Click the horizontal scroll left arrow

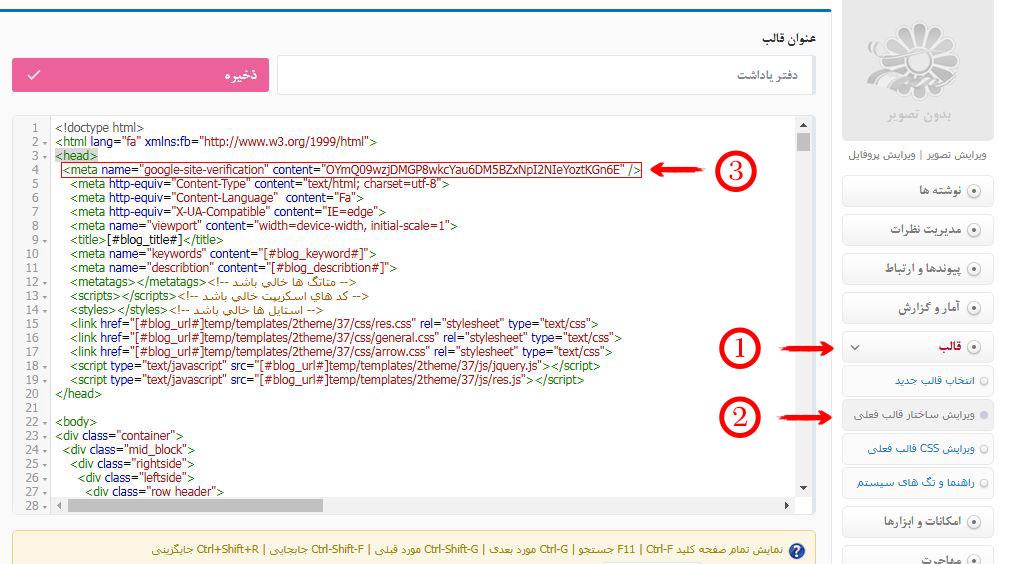click(x=59, y=505)
